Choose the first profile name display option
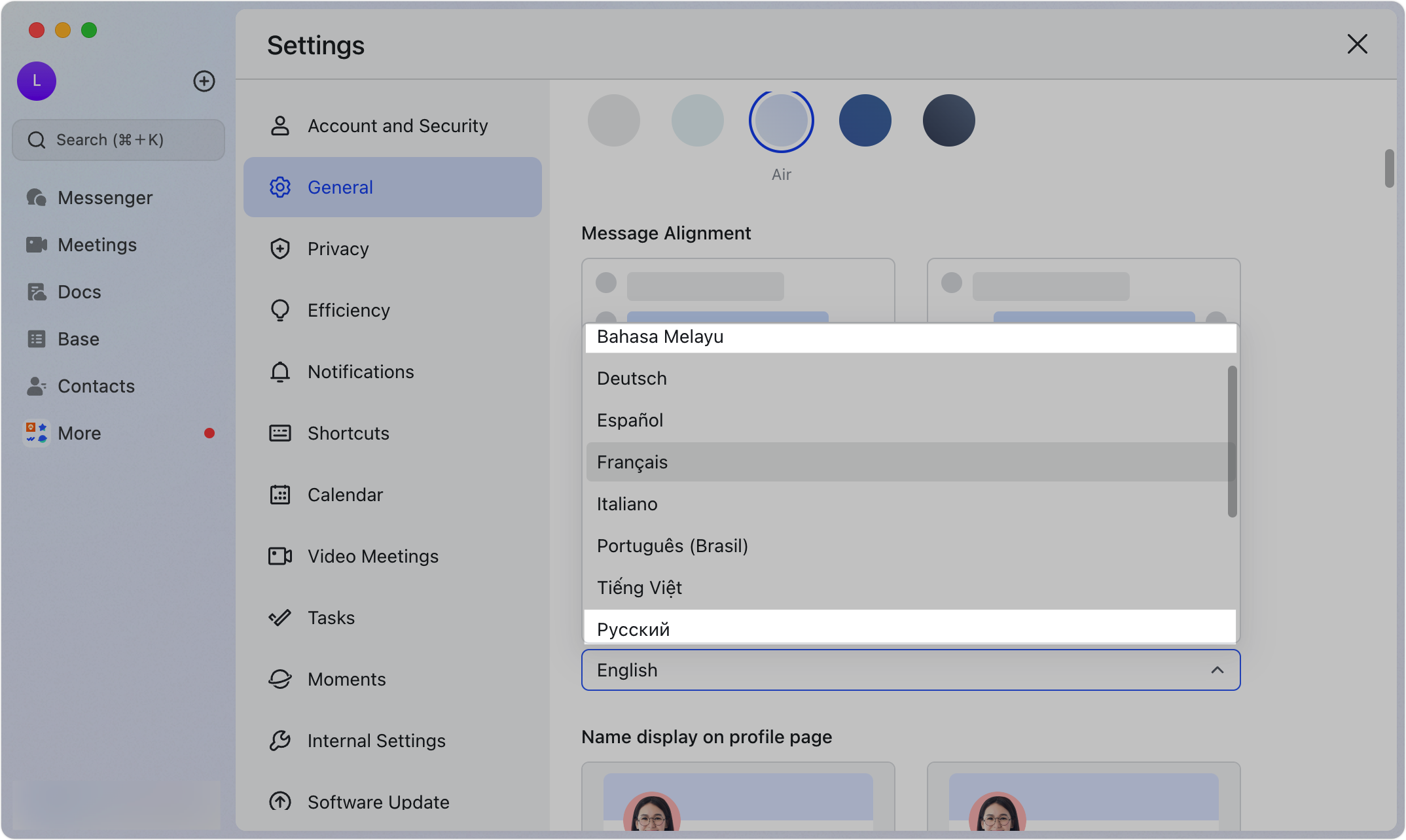The width and height of the screenshot is (1406, 840). (x=738, y=796)
